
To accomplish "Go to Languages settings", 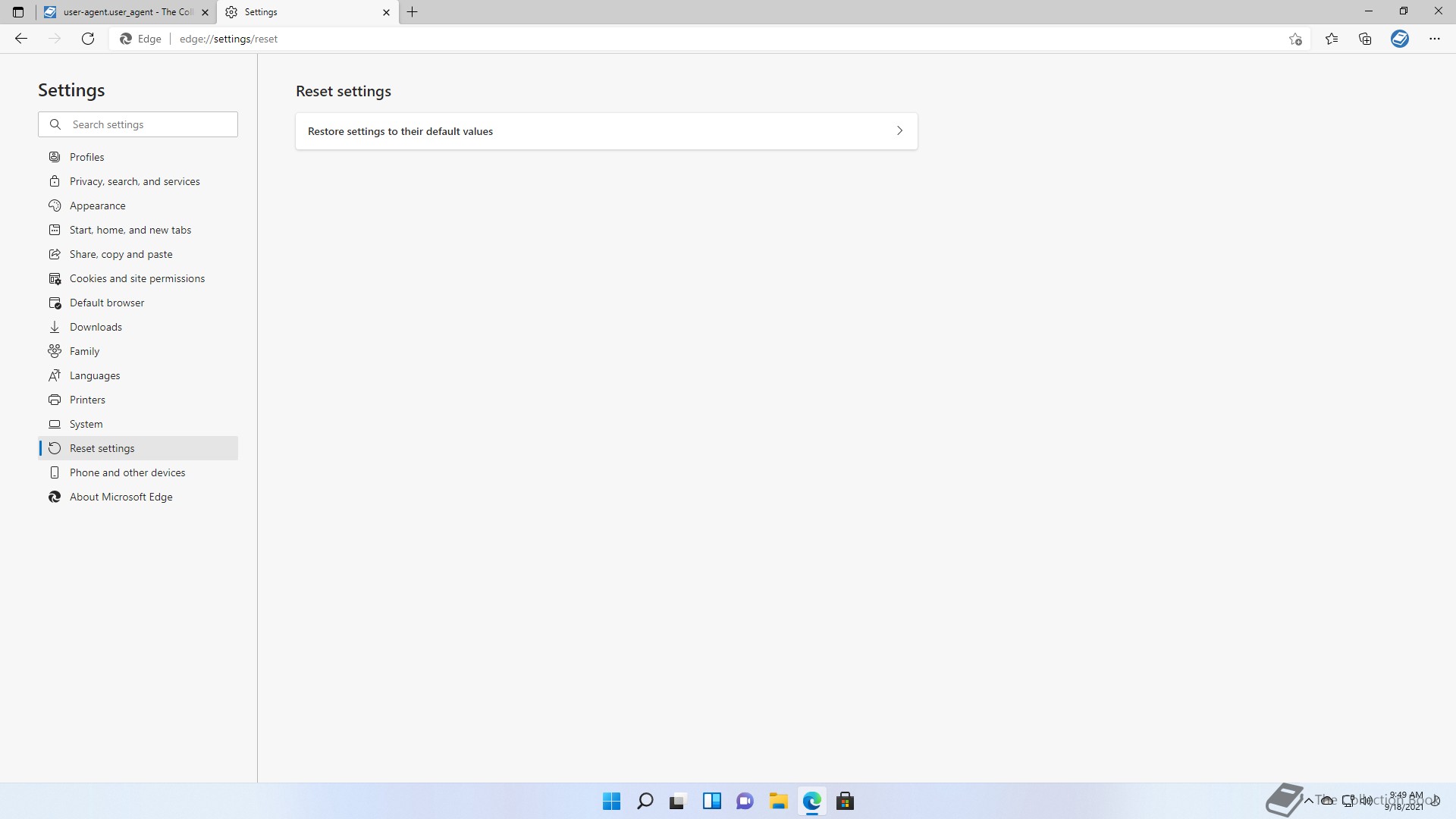I will pos(138,375).
